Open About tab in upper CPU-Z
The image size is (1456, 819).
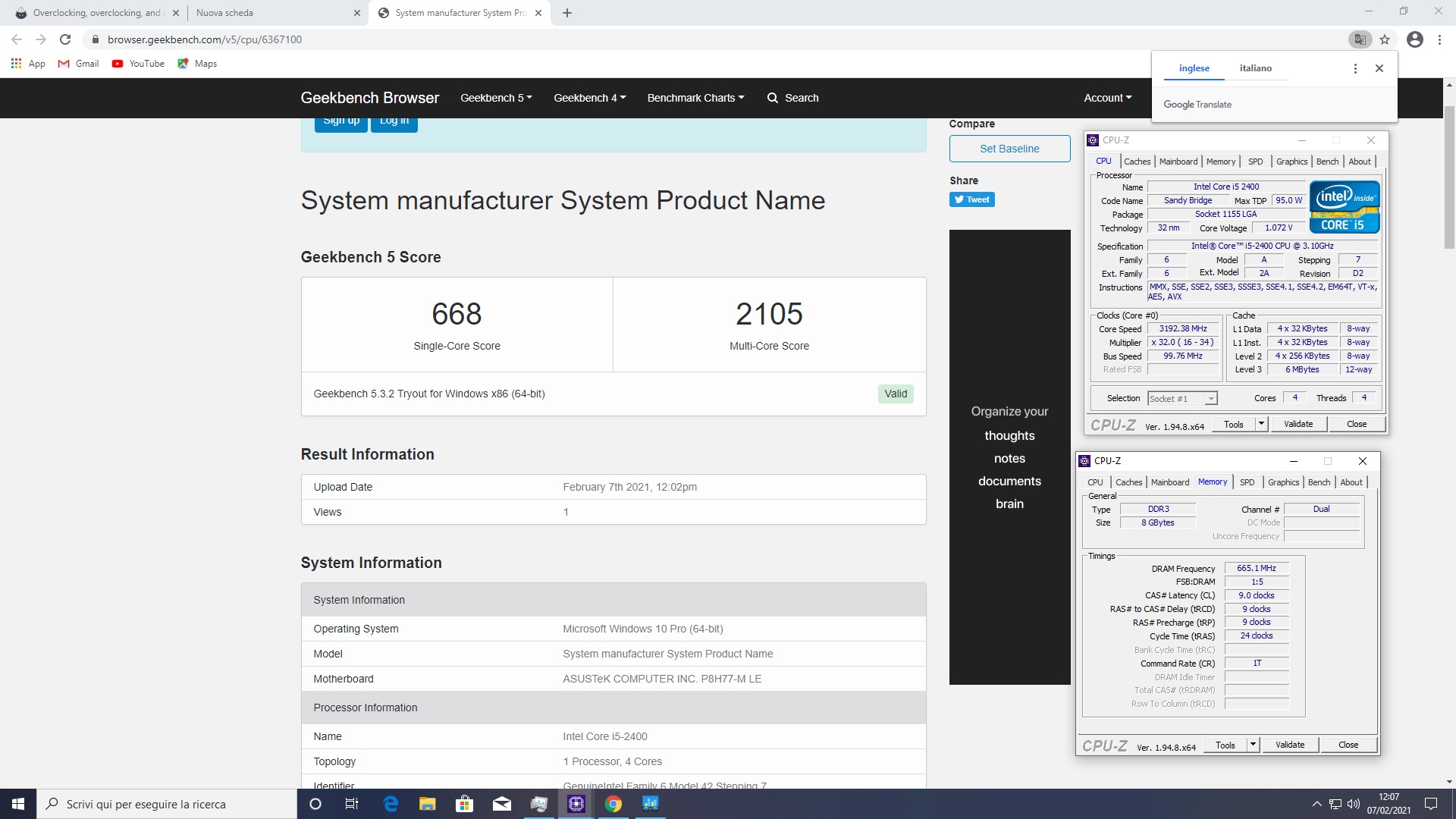point(1360,162)
